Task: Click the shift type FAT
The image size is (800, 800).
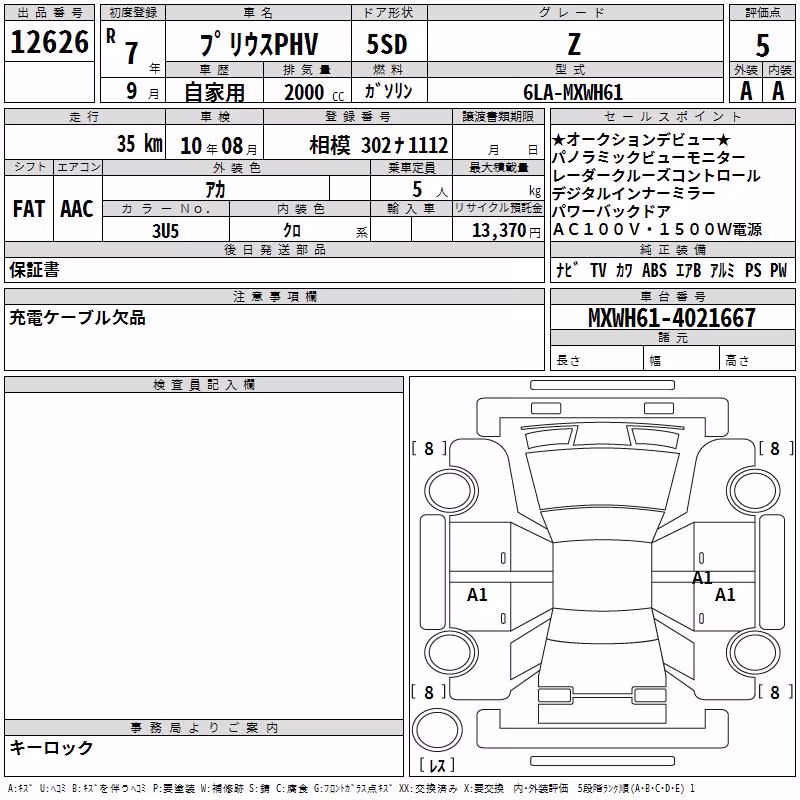Action: click(x=29, y=209)
